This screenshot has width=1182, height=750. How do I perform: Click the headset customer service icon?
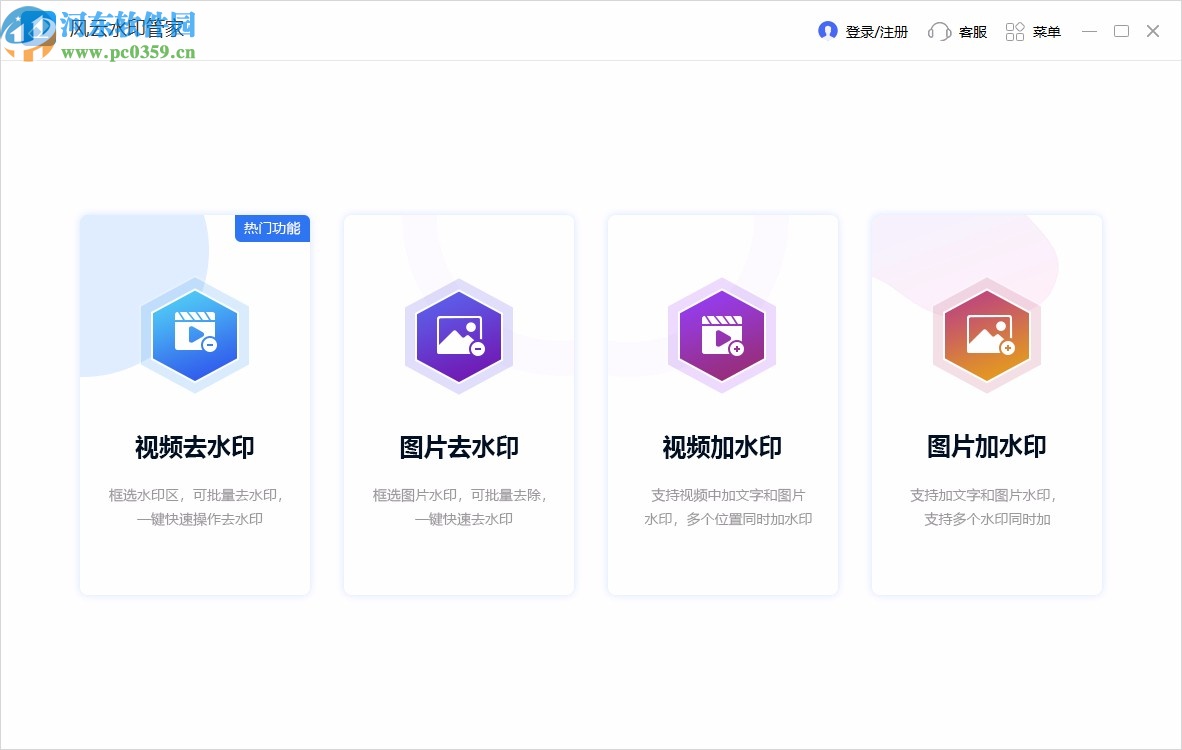click(x=940, y=31)
